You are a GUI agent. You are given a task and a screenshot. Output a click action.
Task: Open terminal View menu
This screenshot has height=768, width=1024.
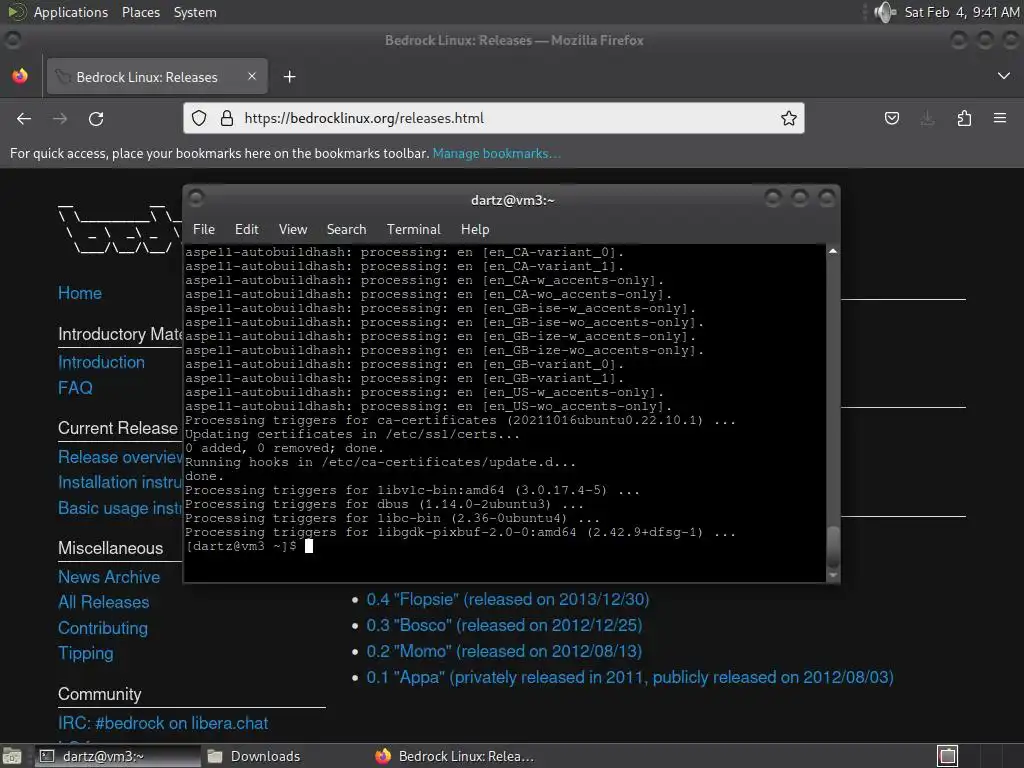coord(293,229)
